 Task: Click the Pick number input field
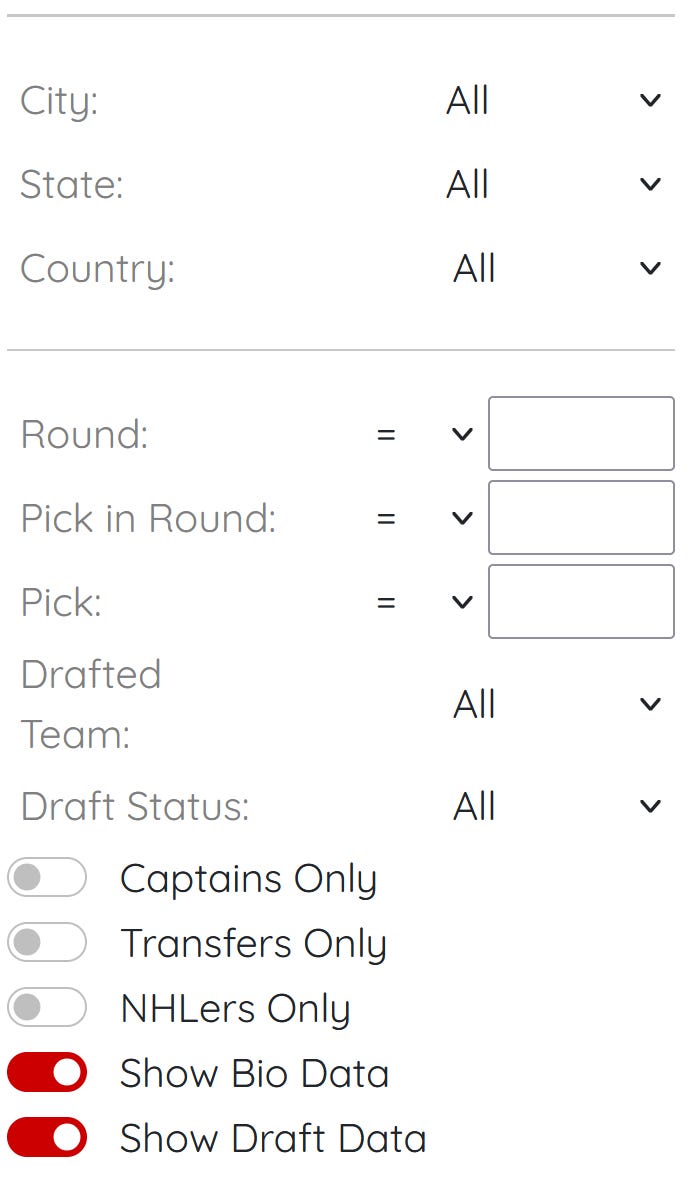coord(581,602)
